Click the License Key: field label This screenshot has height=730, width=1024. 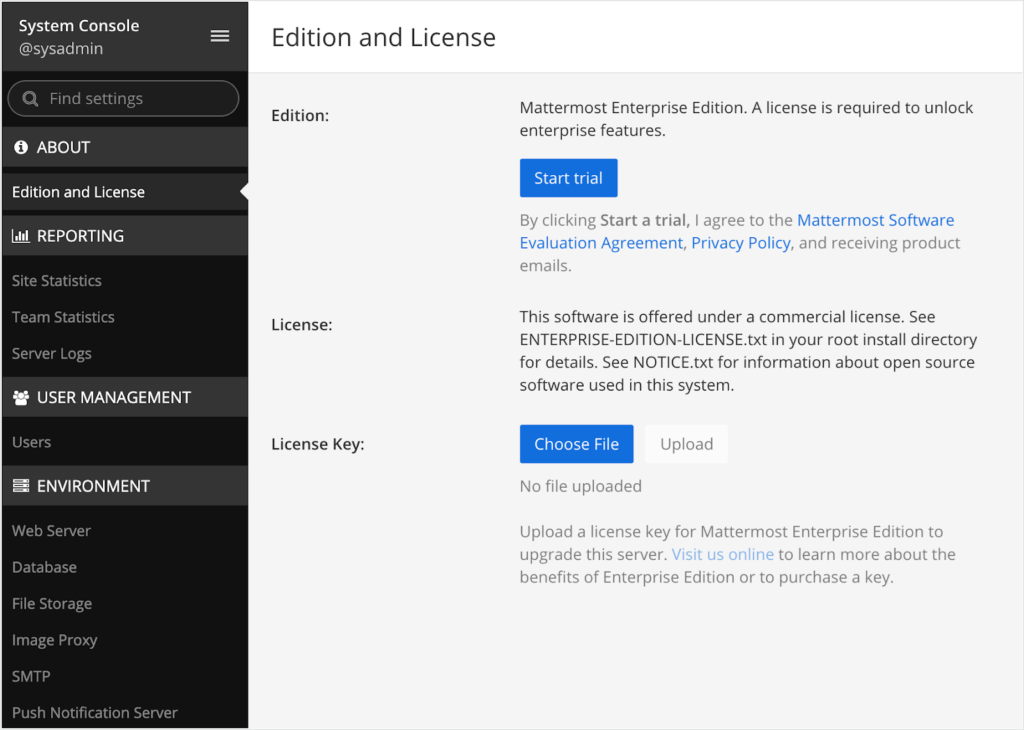coord(318,444)
